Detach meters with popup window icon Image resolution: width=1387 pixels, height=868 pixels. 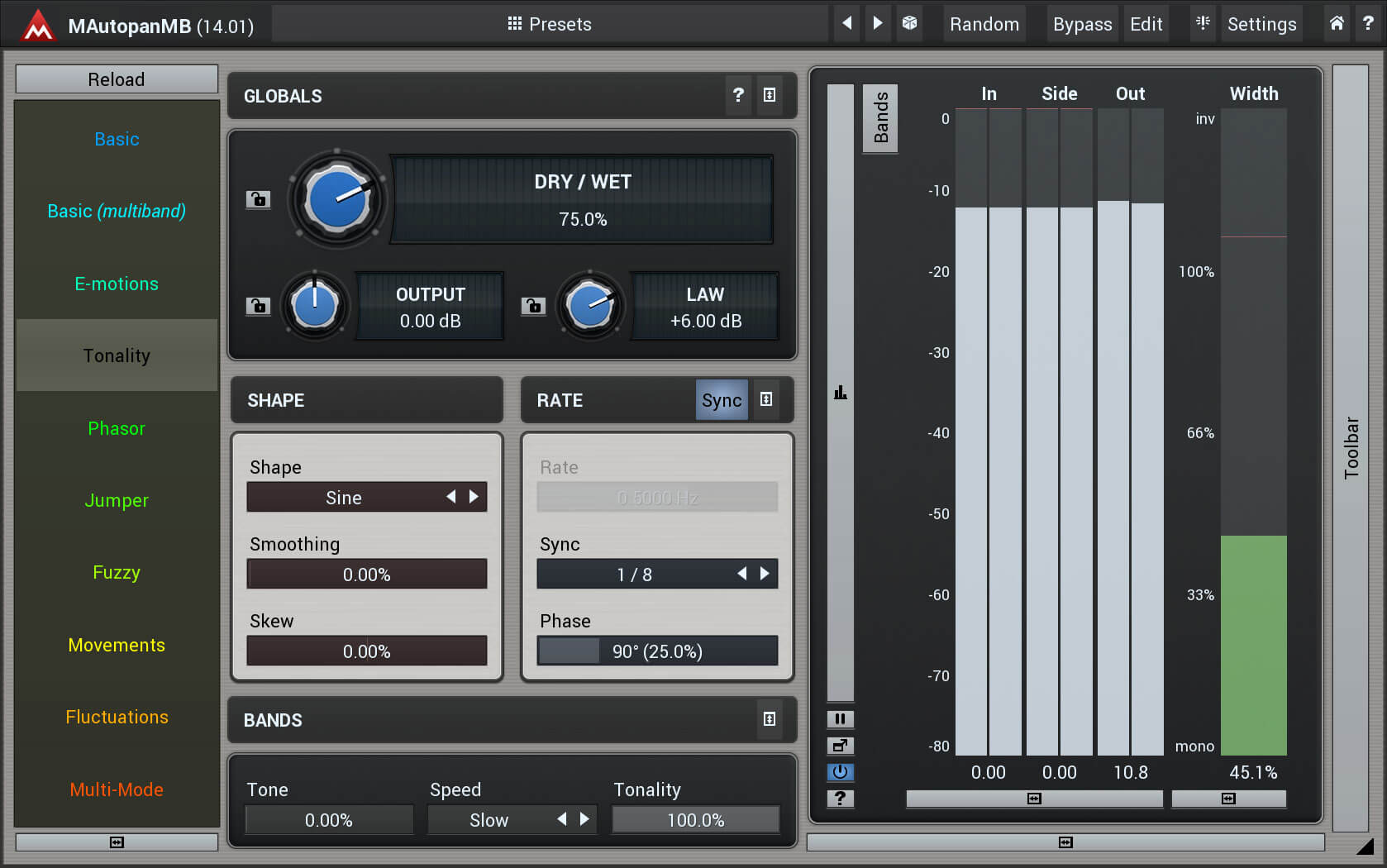840,745
